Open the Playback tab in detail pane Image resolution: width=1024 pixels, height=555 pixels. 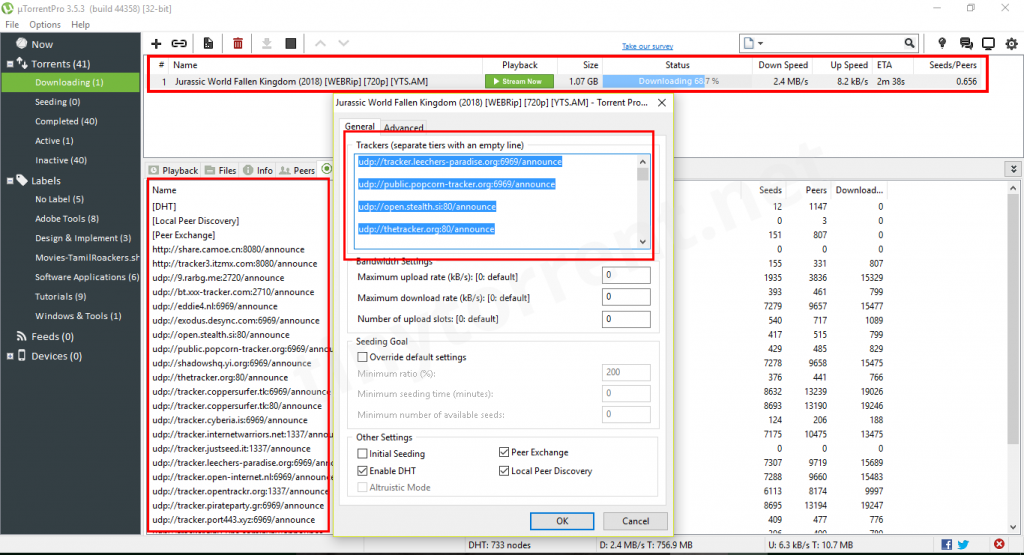[174, 170]
